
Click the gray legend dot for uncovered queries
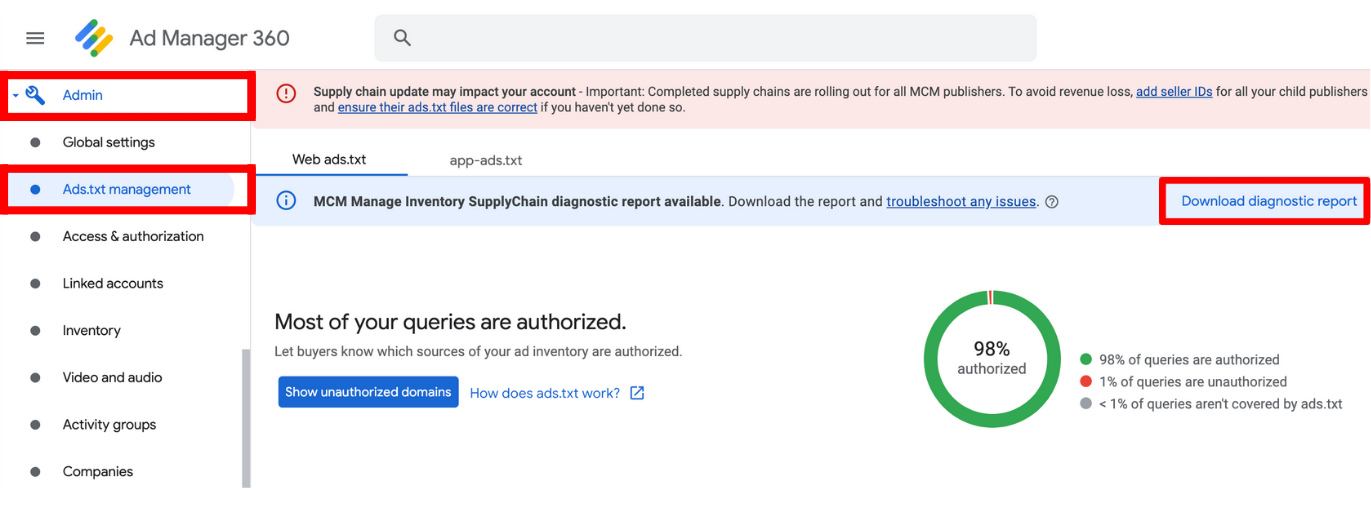1085,403
